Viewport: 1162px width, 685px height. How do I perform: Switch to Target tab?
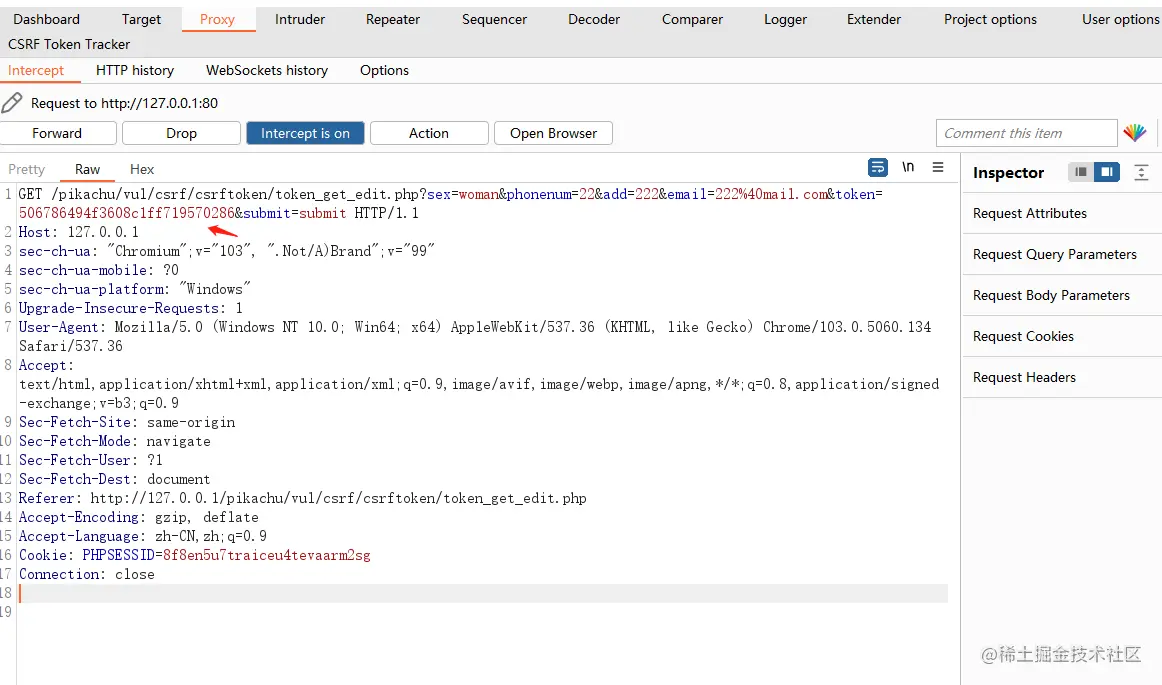[x=141, y=19]
